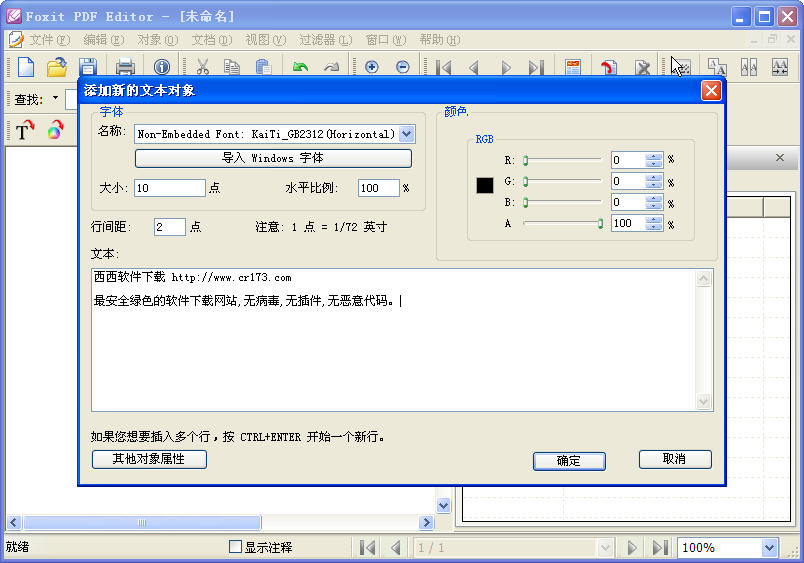Screen dimensions: 804x563
Task: Click the text A object toolbar icon
Action: click(717, 67)
